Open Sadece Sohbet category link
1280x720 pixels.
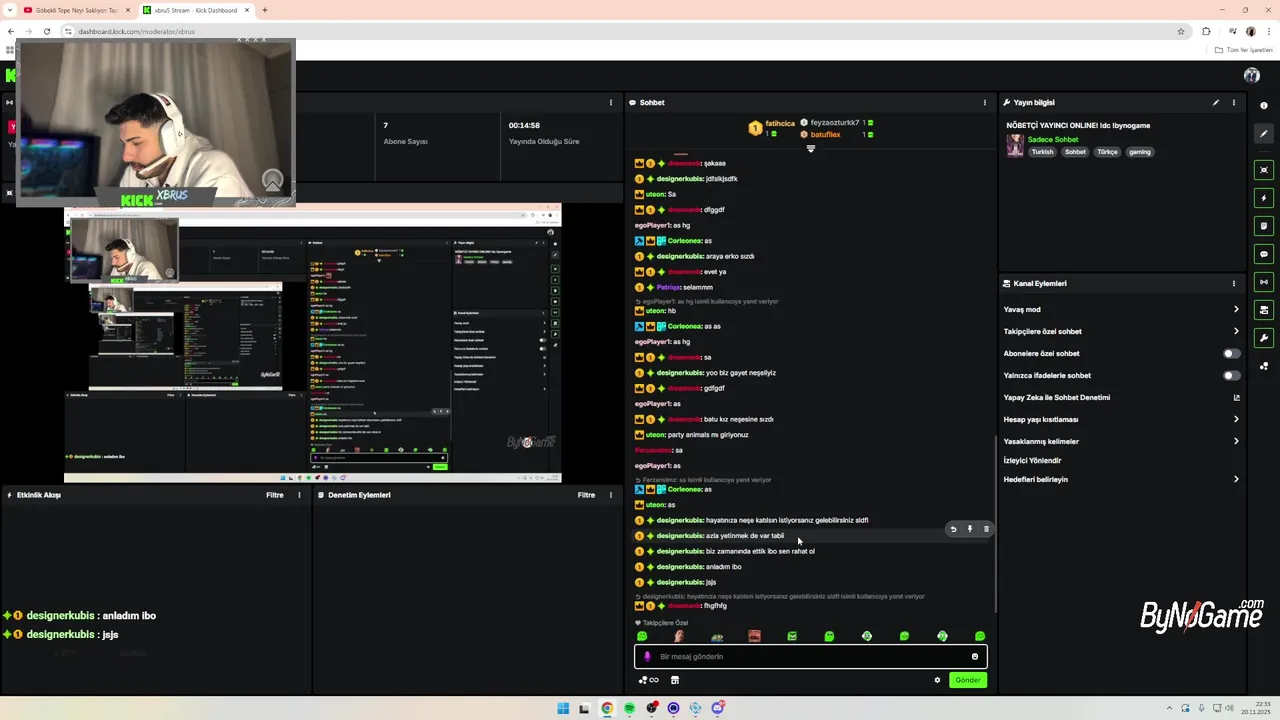coord(1053,139)
